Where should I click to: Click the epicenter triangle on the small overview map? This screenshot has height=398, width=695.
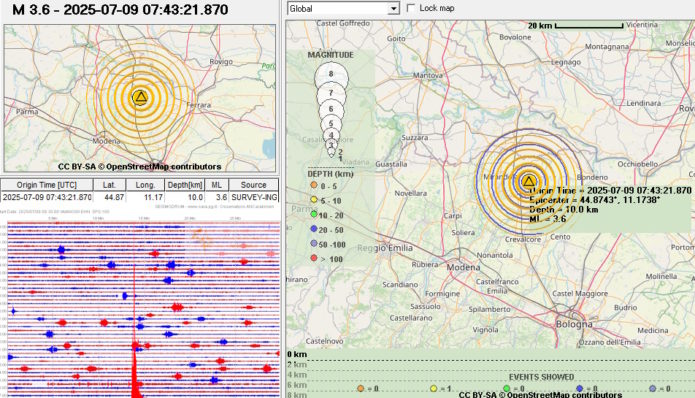141,97
